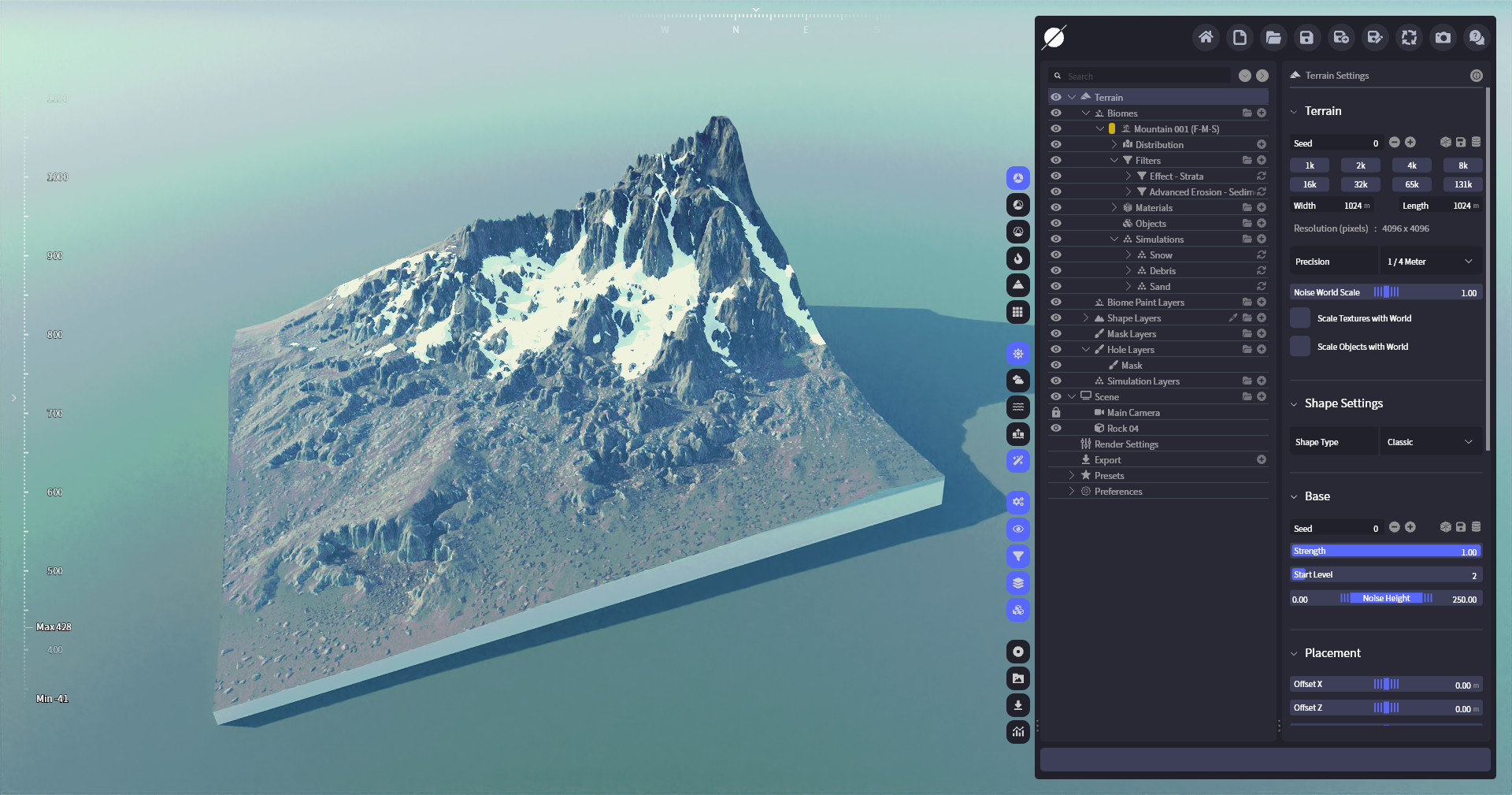
Task: Open help via the question bubble icon
Action: [x=1477, y=37]
